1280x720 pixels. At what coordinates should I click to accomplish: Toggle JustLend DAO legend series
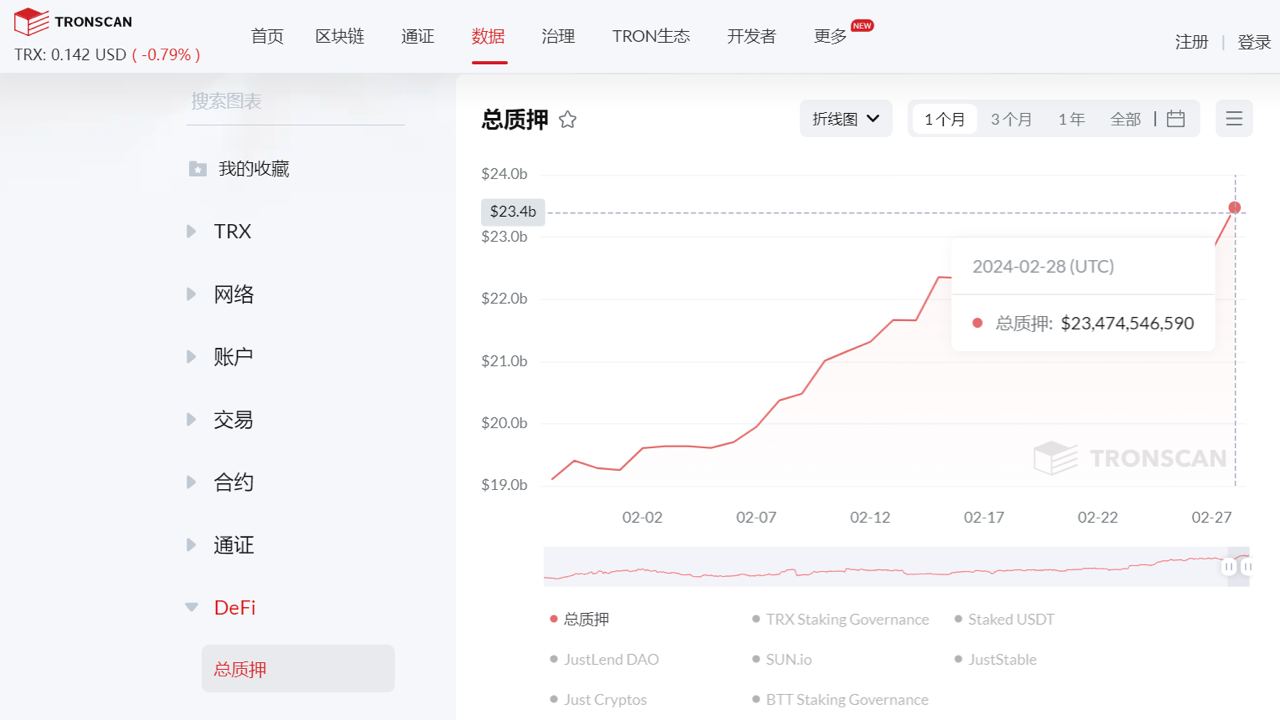pyautogui.click(x=610, y=659)
